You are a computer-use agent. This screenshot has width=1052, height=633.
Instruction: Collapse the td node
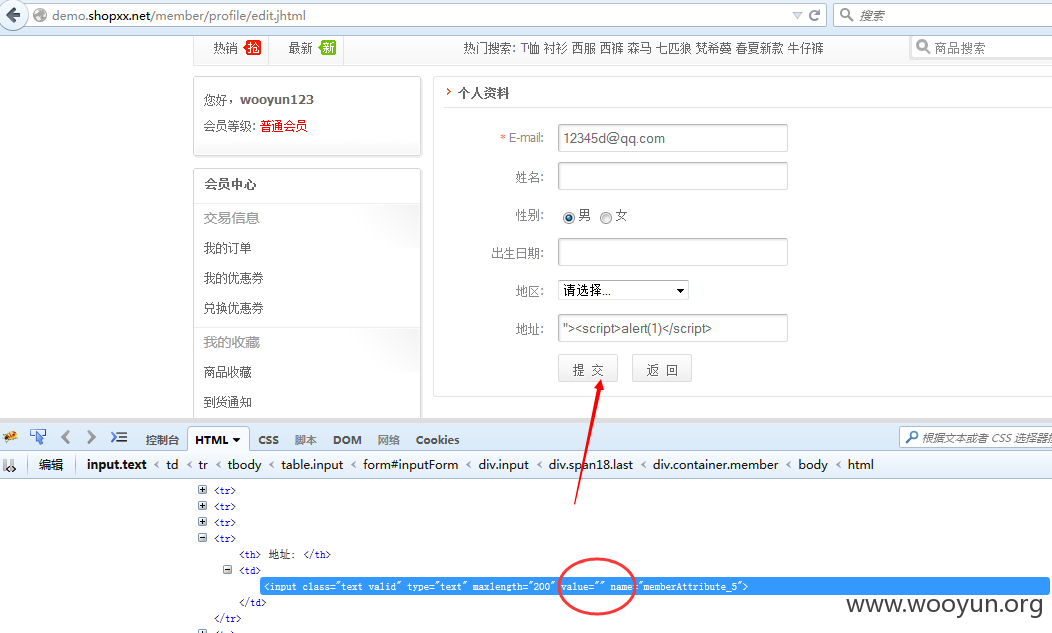point(227,570)
